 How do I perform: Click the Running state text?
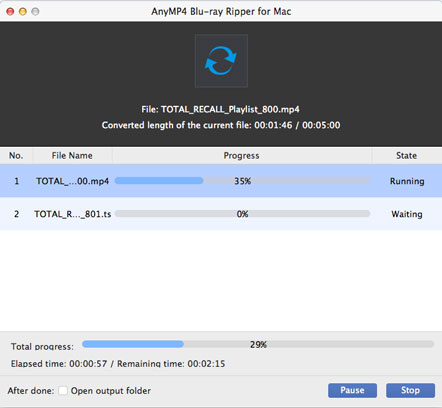pyautogui.click(x=407, y=181)
